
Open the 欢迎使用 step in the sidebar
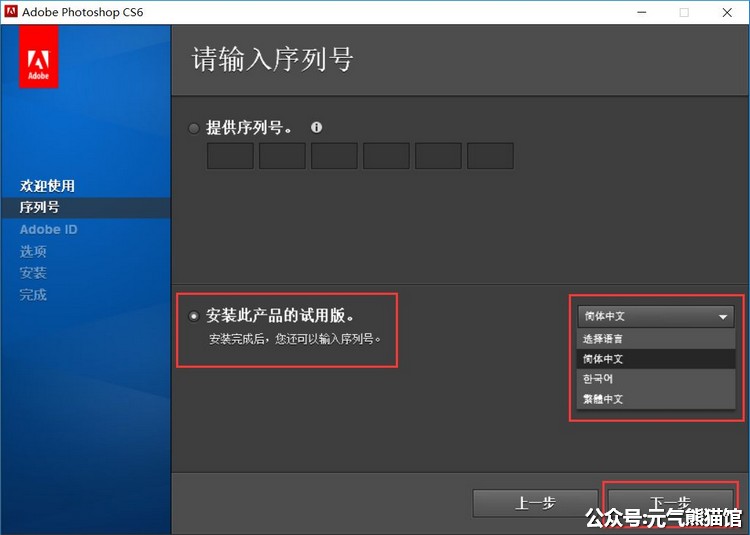48,186
